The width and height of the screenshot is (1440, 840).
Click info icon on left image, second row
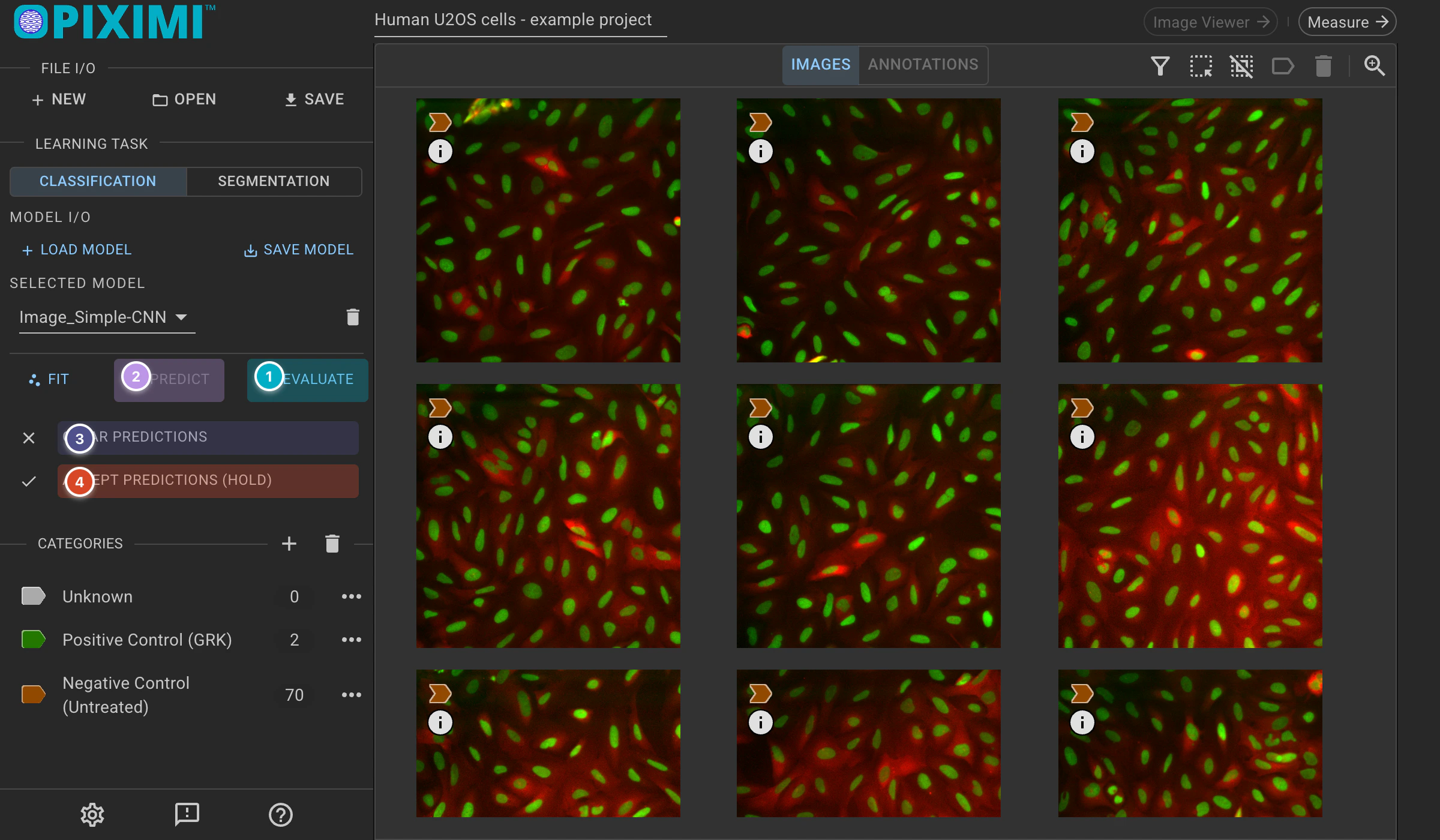440,437
